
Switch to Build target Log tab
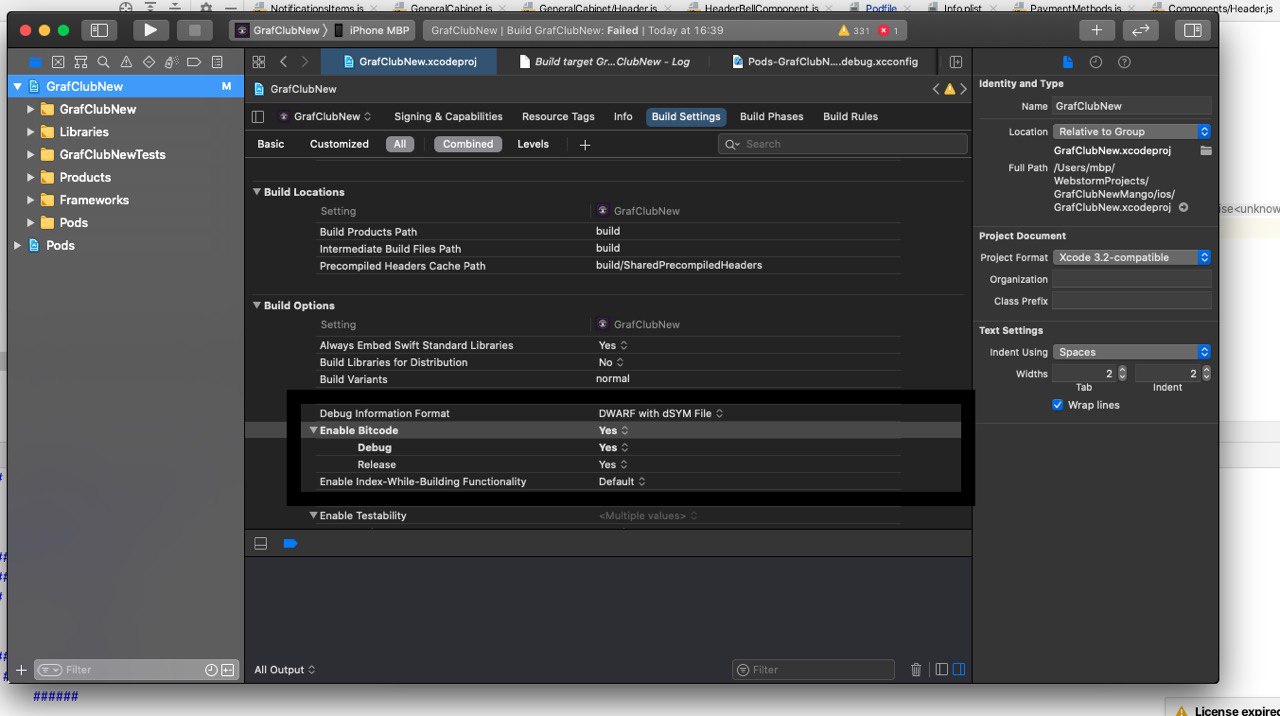coord(605,61)
